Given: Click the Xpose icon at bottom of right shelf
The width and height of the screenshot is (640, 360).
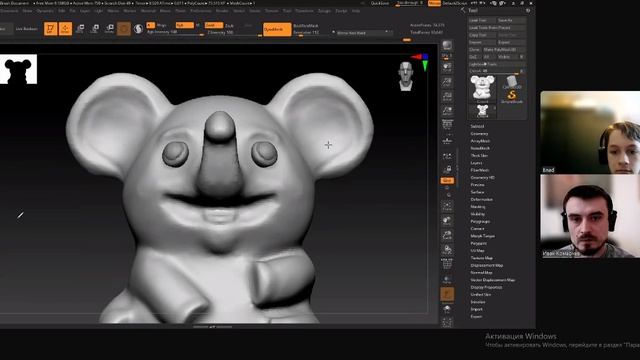Looking at the screenshot, I should coord(447,322).
